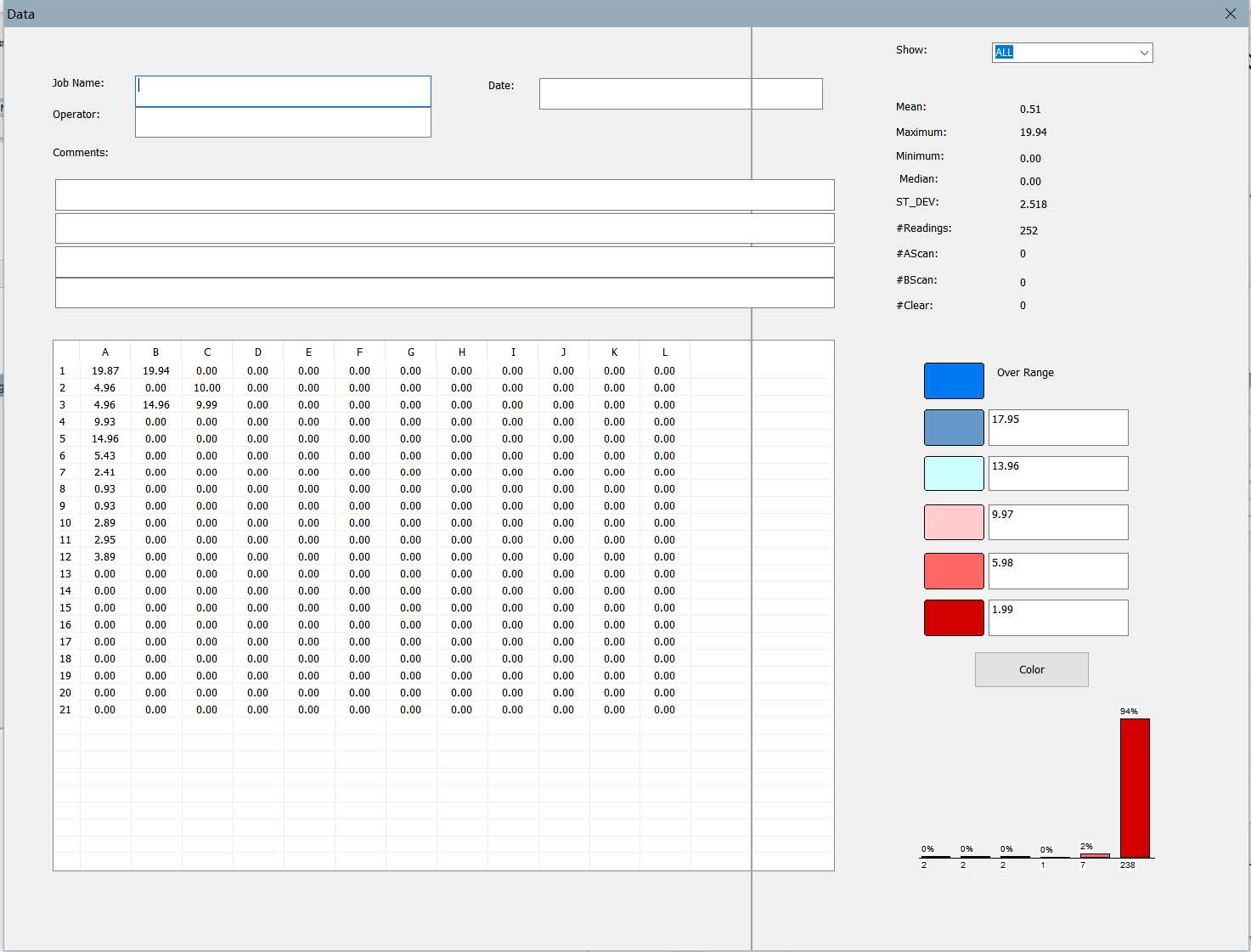
Task: Click the tall red histogram bar
Action: 1134,788
